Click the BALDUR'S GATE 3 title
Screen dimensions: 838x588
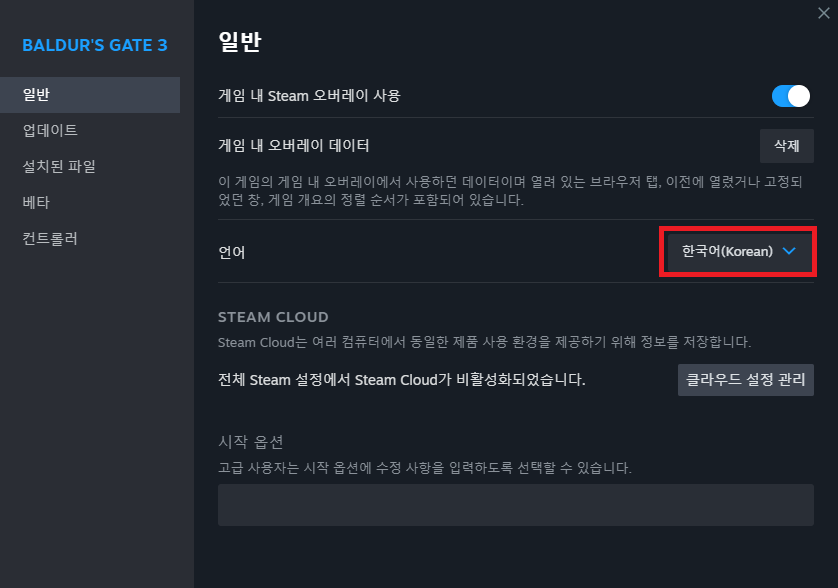point(95,46)
